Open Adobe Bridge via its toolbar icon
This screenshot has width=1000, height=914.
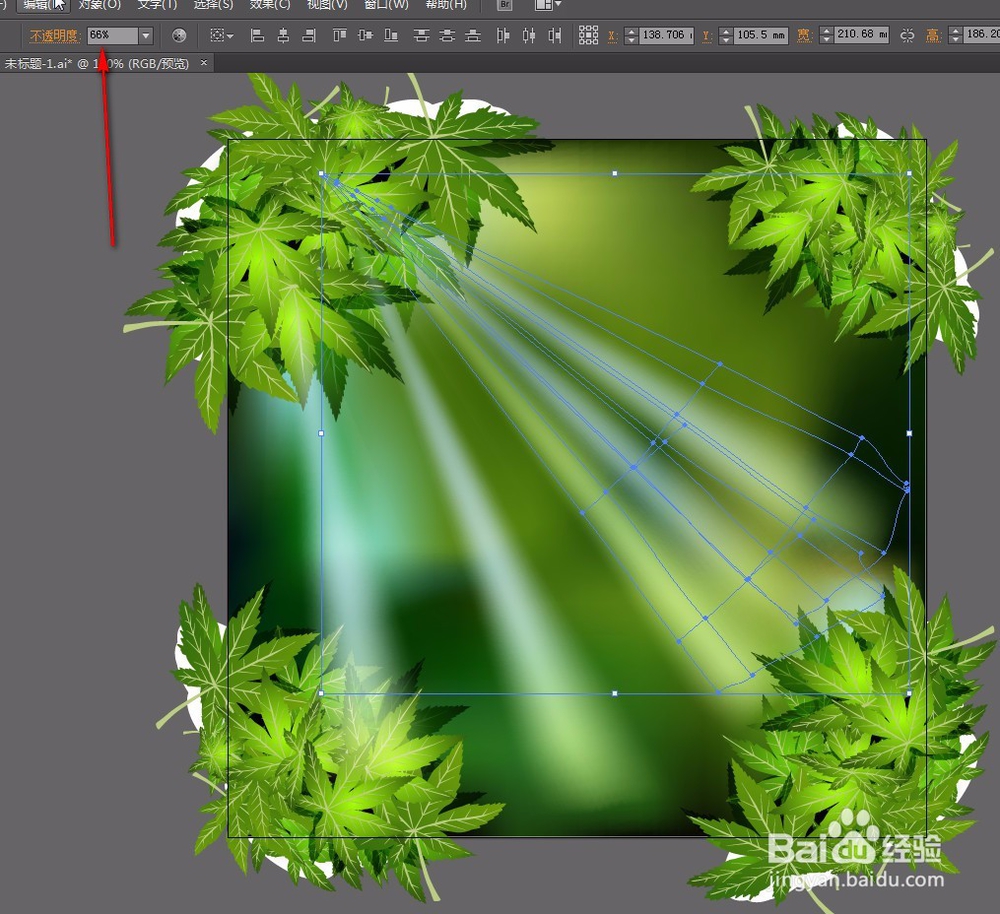coord(504,6)
